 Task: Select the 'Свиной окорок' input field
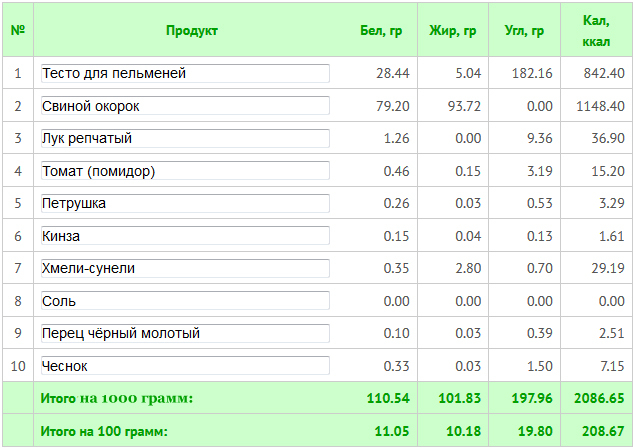click(185, 106)
